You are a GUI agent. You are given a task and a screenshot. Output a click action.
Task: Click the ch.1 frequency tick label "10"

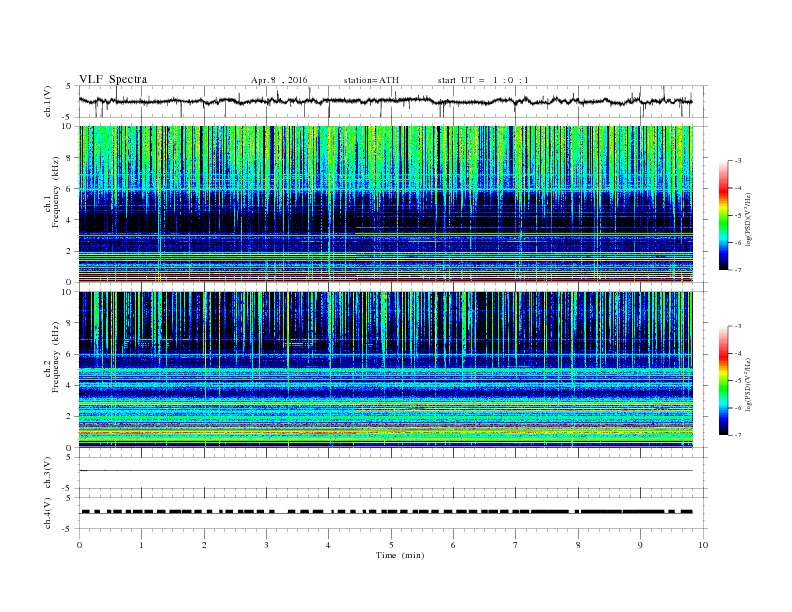tap(68, 126)
